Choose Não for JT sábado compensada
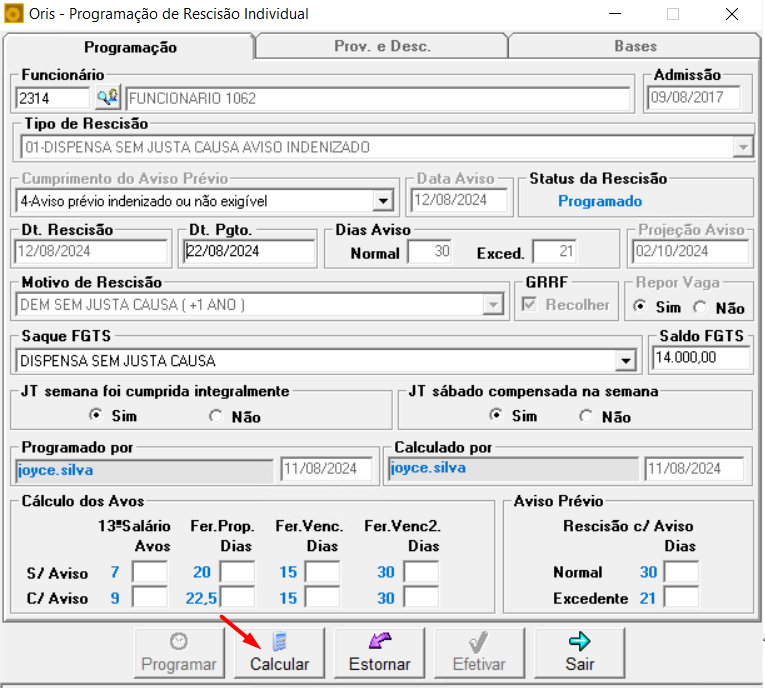 [586, 417]
